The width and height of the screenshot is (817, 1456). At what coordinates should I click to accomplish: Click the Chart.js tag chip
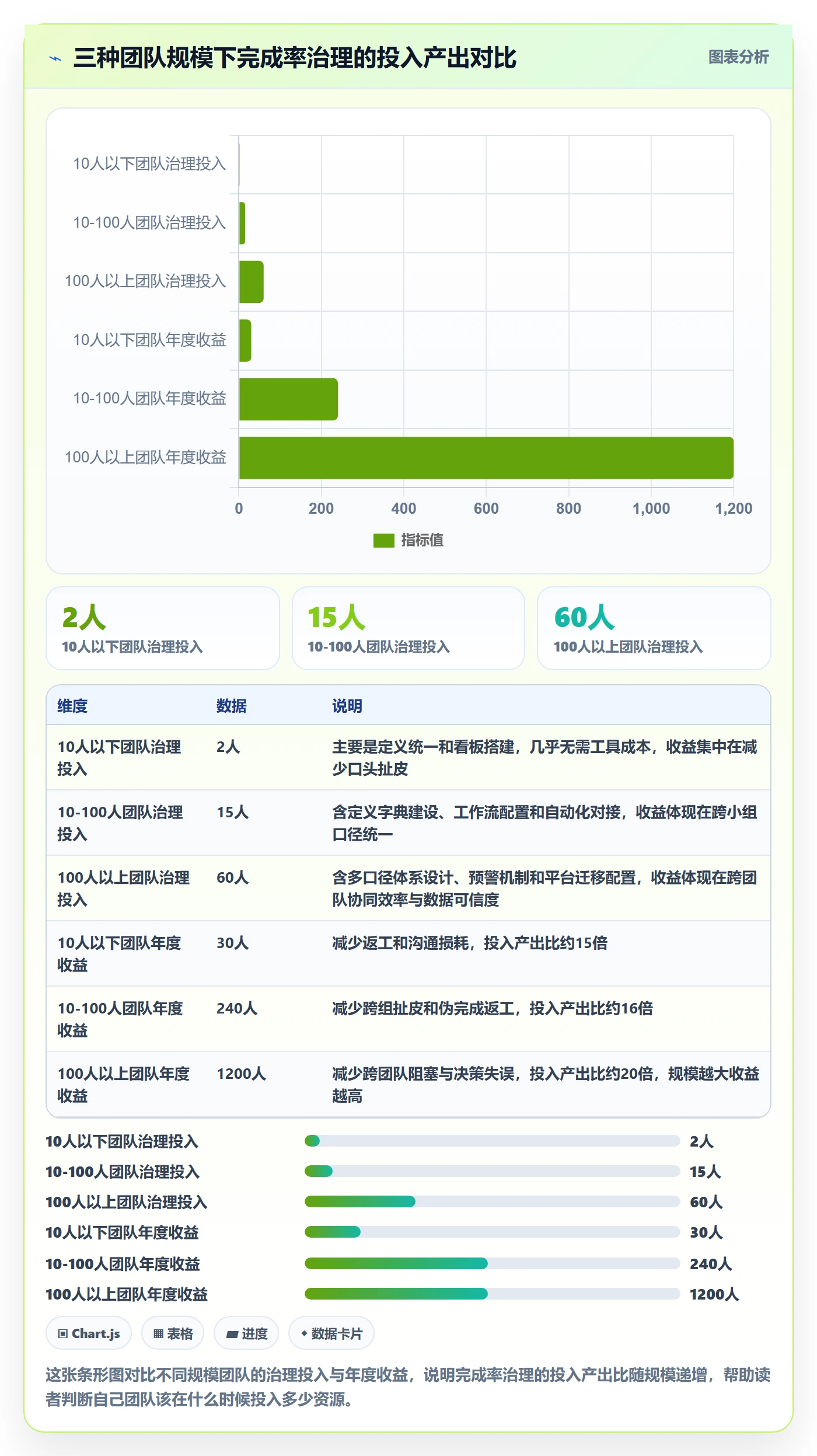(x=89, y=1333)
